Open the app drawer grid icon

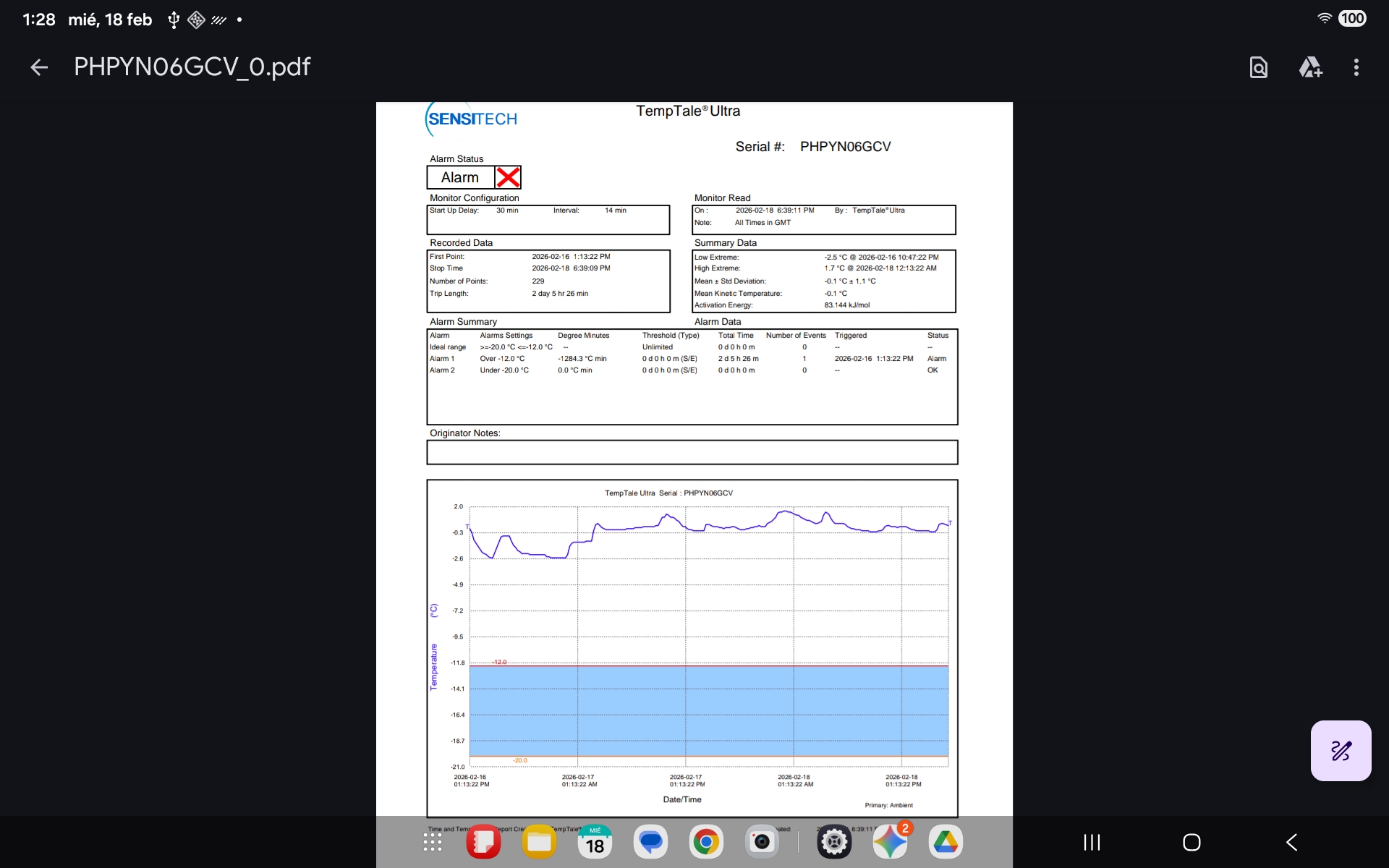pyautogui.click(x=433, y=842)
